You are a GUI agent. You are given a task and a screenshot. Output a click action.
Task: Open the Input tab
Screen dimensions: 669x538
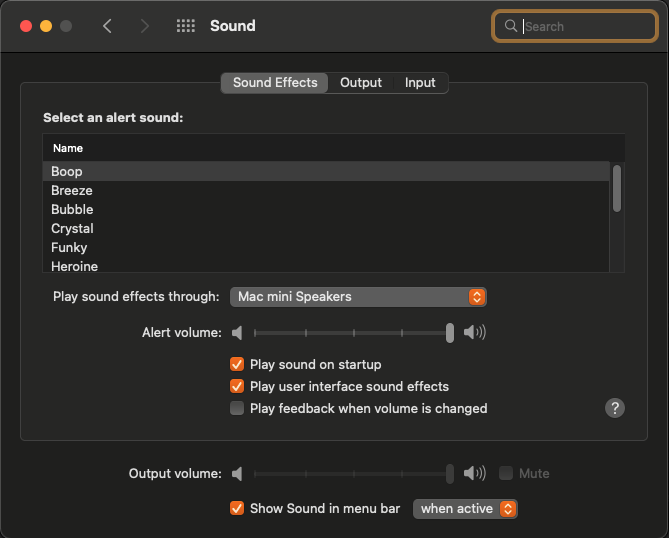pos(420,83)
